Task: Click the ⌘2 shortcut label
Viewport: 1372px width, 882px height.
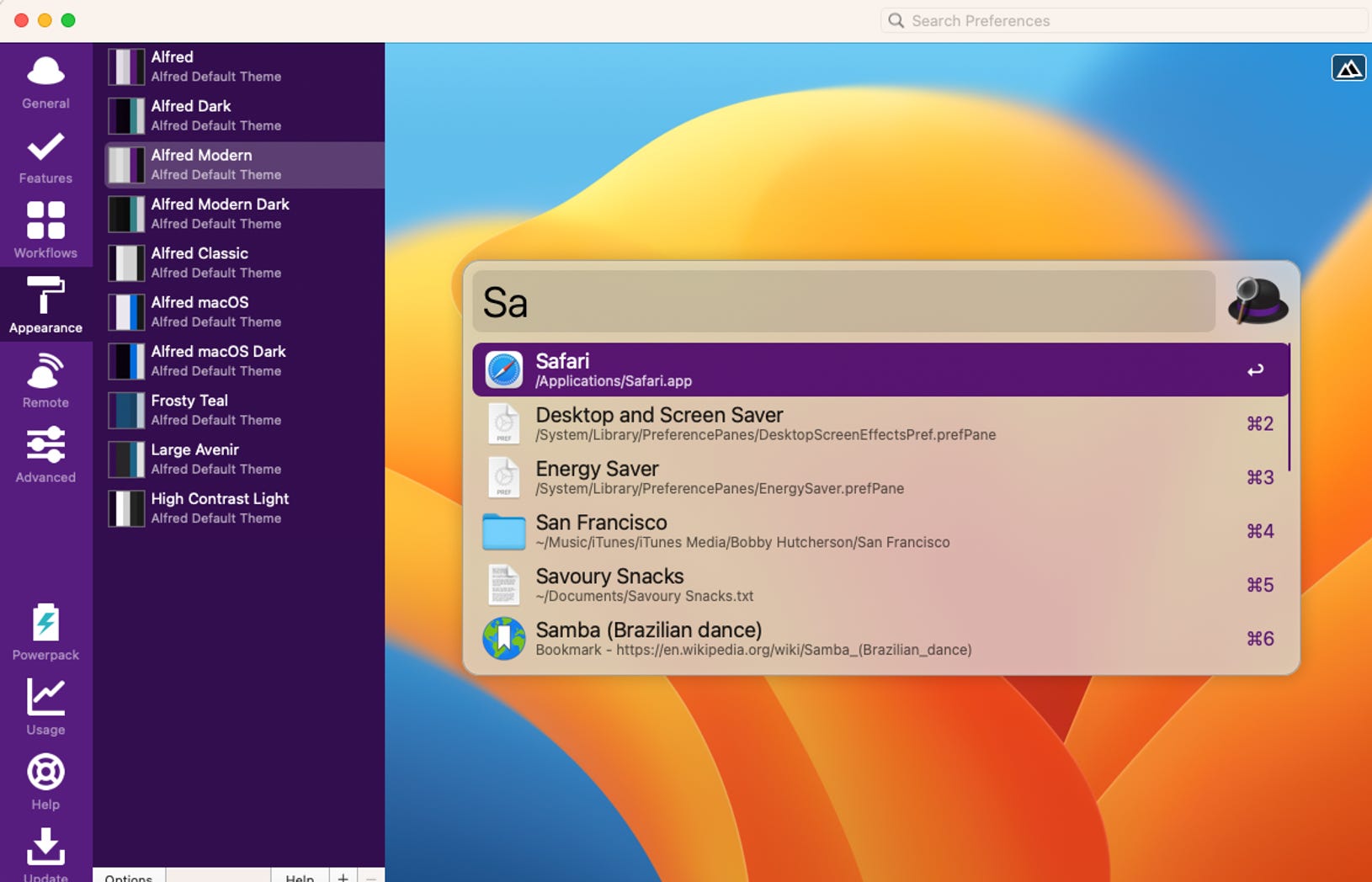Action: (1260, 423)
